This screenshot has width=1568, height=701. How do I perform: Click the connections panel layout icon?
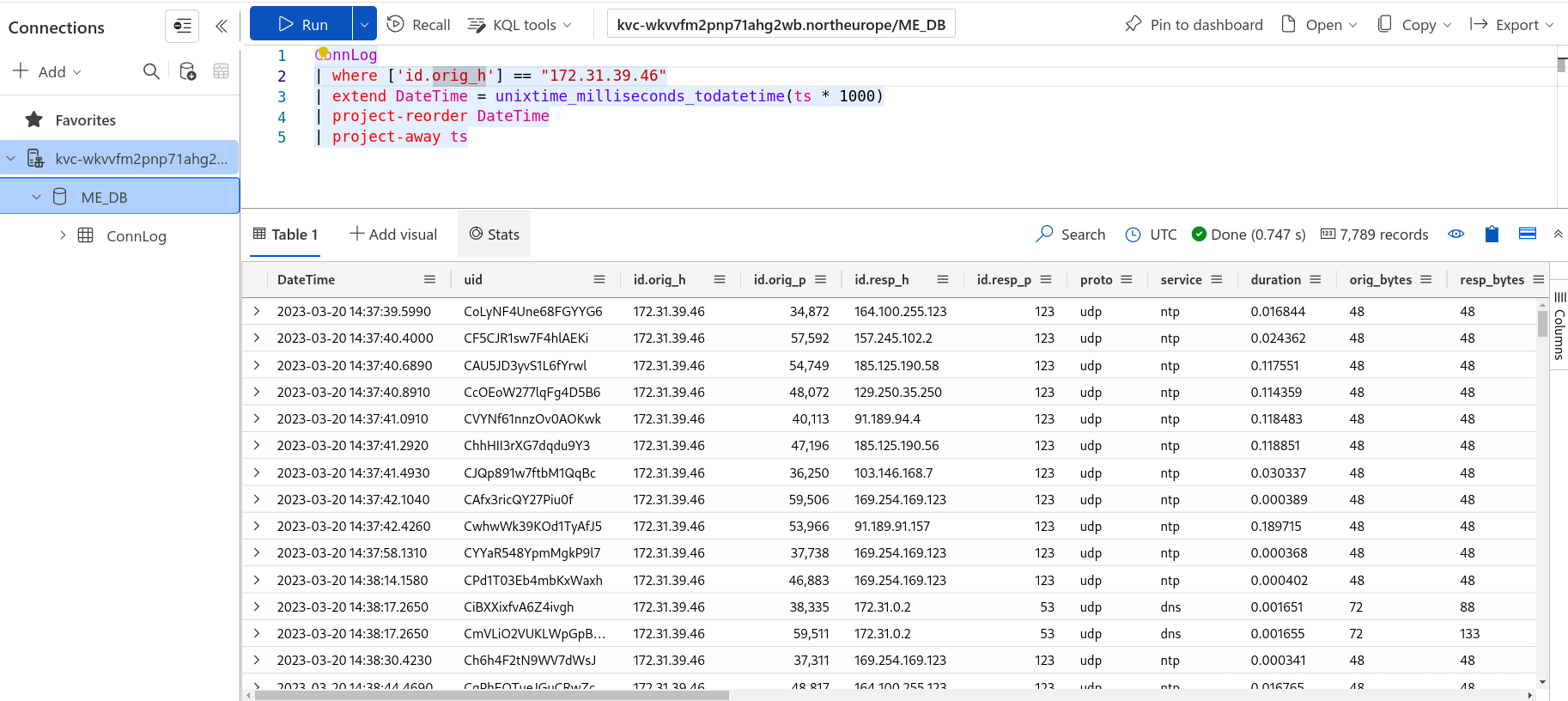[x=182, y=26]
